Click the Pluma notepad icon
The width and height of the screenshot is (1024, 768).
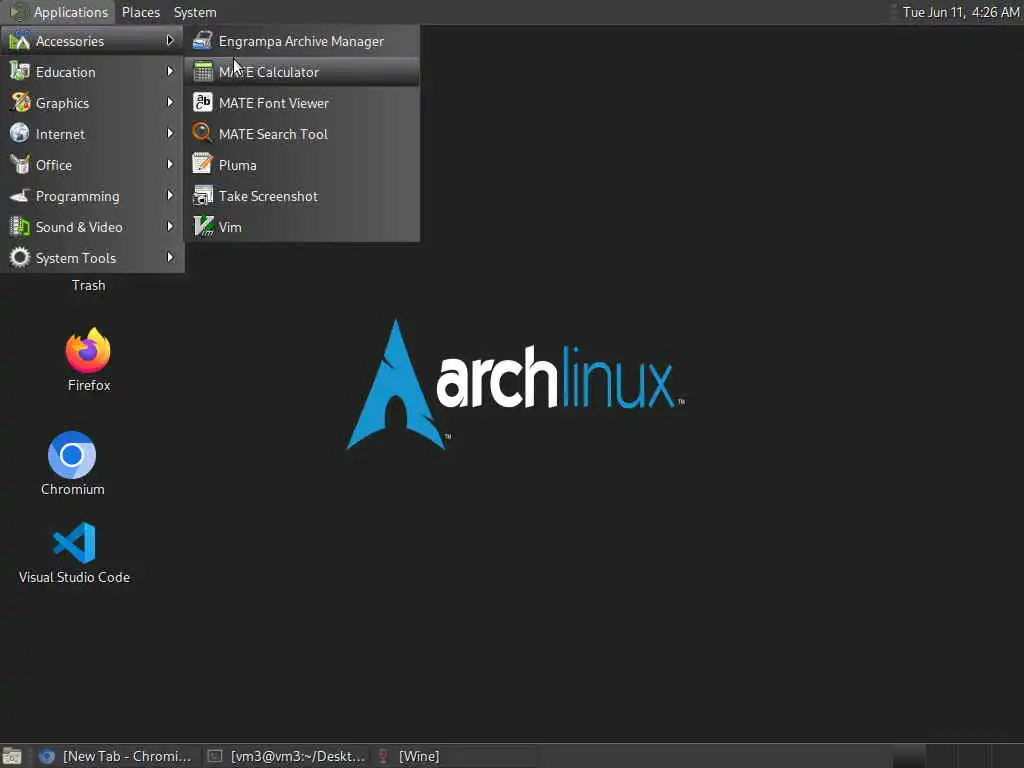202,165
